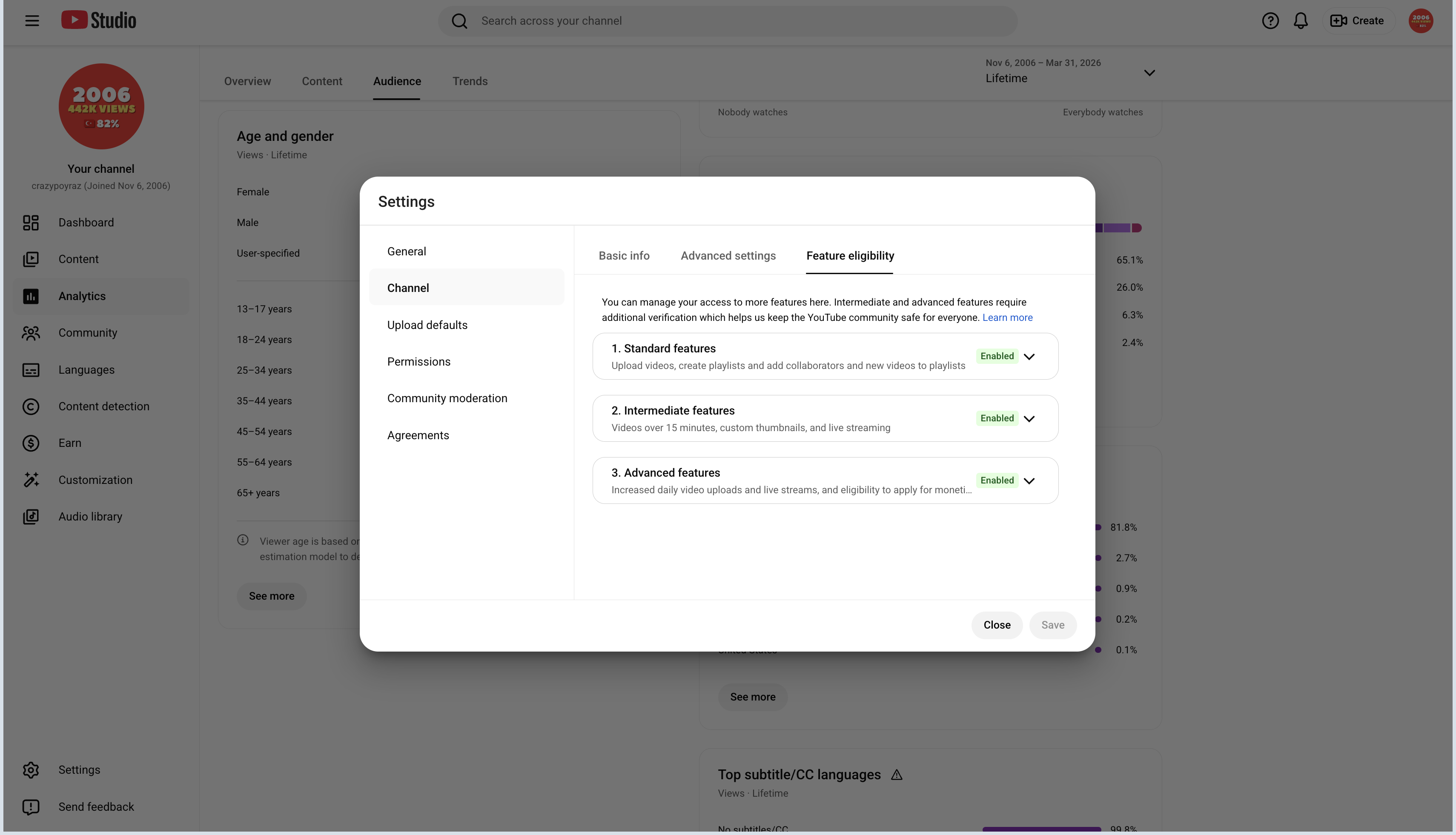Open the Help question mark icon

1270,21
